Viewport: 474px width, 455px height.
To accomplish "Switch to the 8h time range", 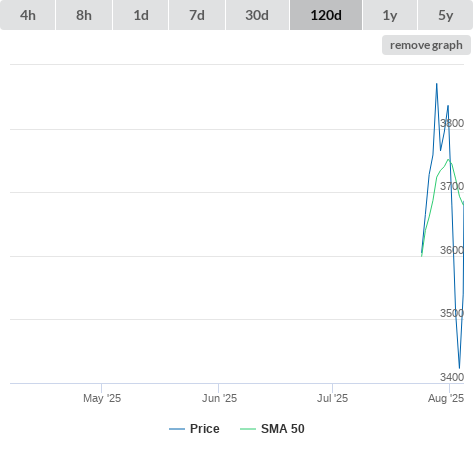I will 84,15.
